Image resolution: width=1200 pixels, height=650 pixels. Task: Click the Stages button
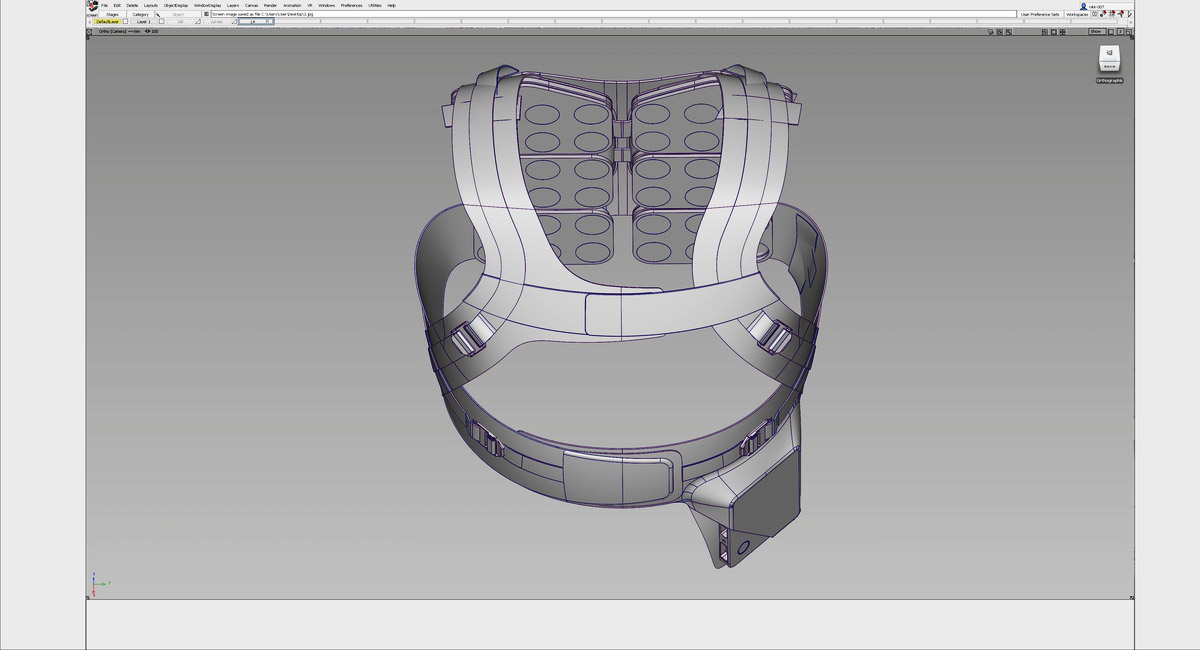click(113, 14)
